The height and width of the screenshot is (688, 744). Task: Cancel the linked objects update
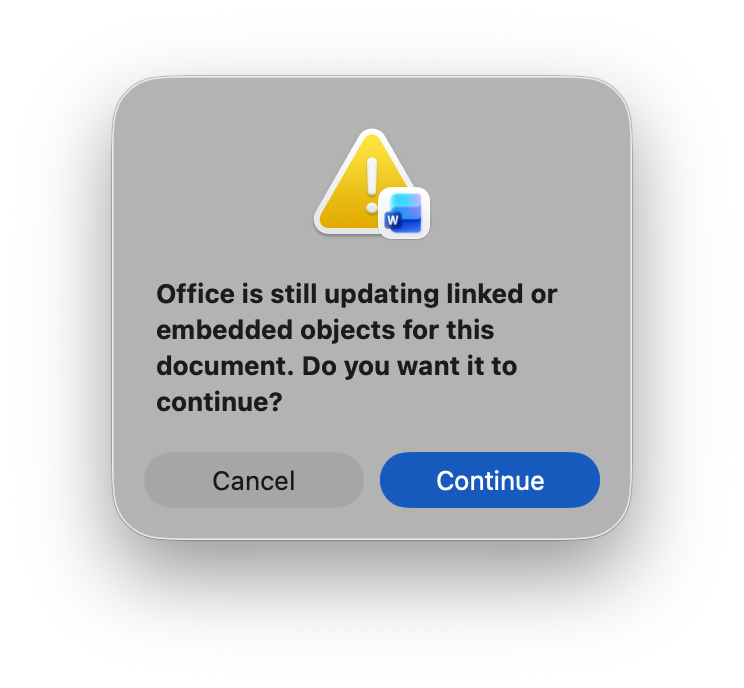point(254,480)
